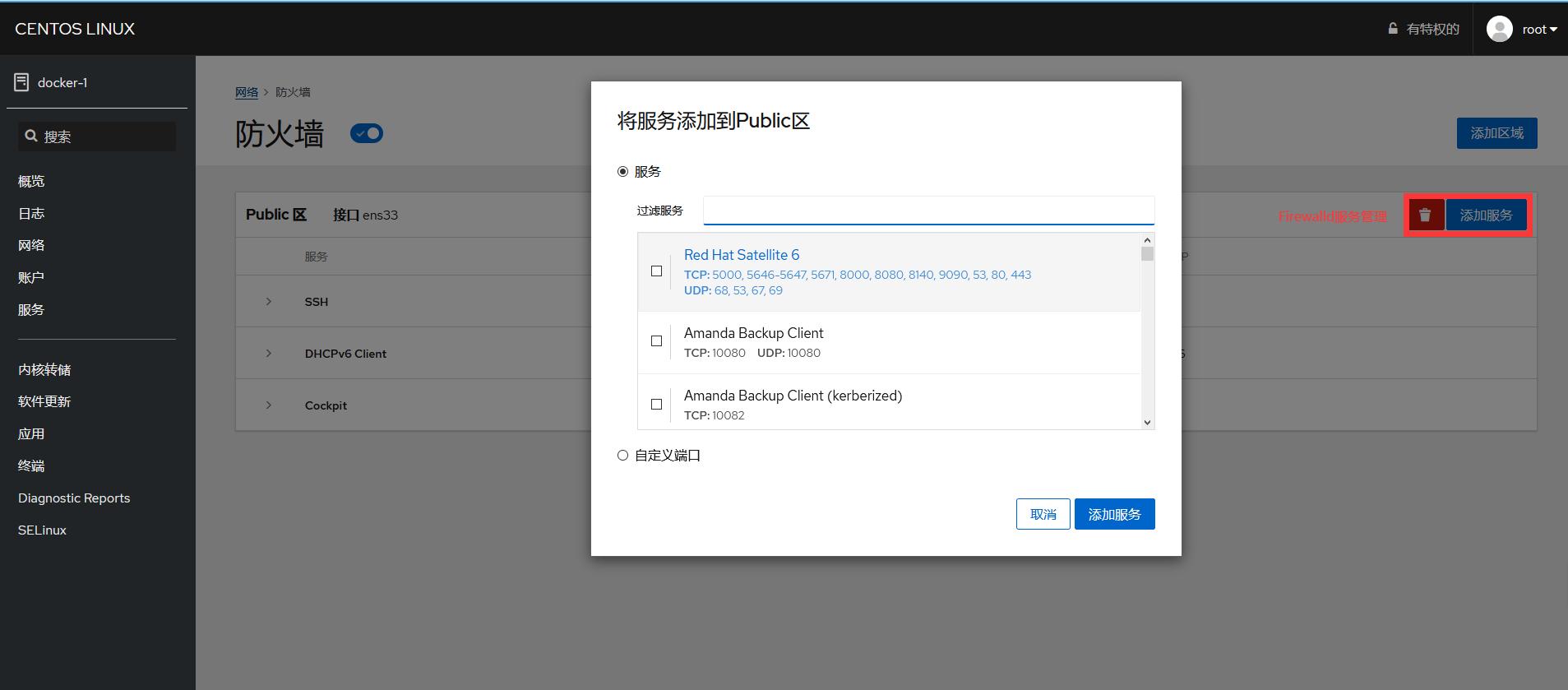Screen dimensions: 1568x690
Task: Expand the SSH service row
Action: 269,302
